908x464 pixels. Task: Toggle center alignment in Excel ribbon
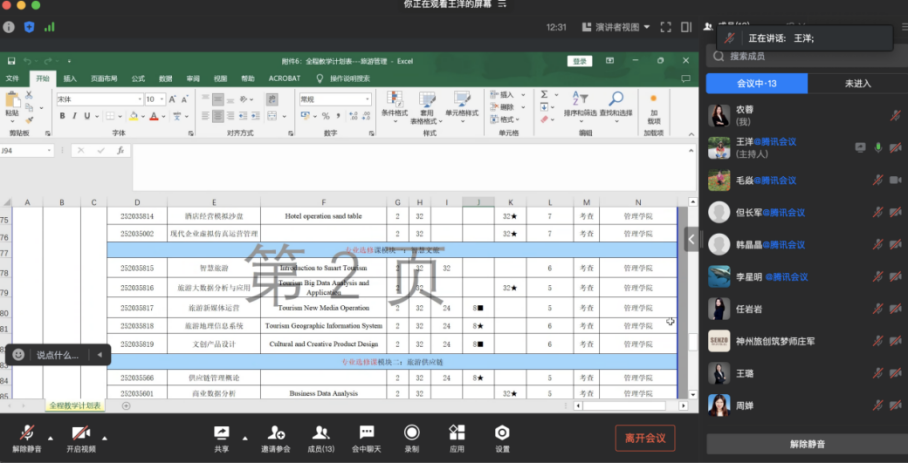click(218, 116)
